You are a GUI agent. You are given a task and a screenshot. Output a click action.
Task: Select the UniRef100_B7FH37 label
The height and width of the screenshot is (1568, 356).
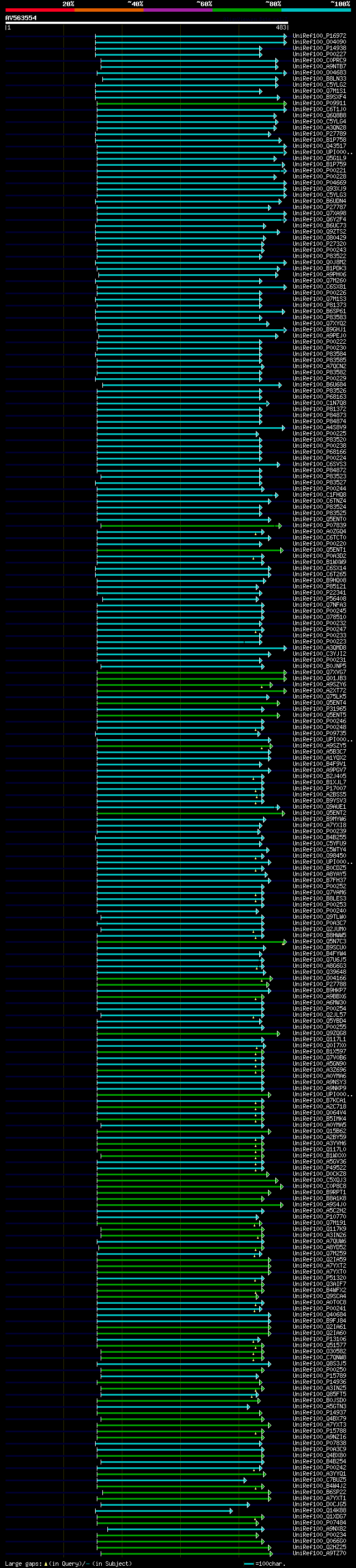tap(319, 880)
